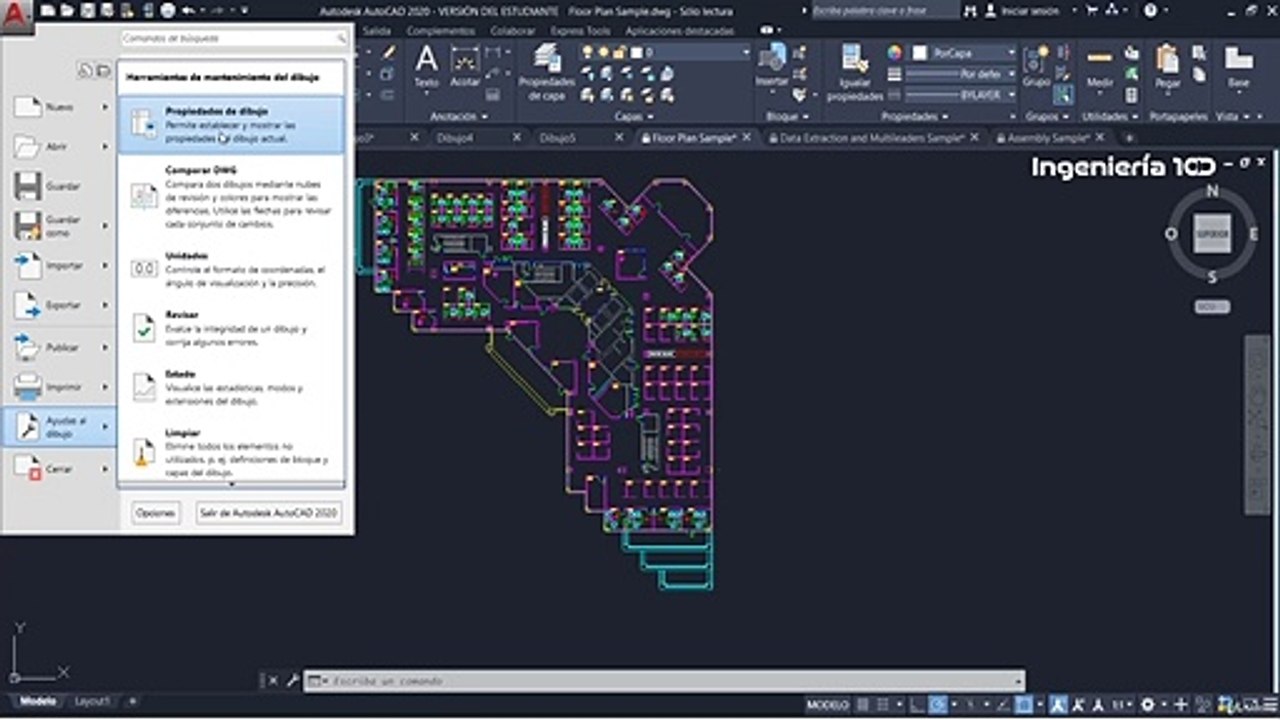The image size is (1280, 720).
Task: Click the Pegar paste icon
Action: coord(1167,67)
